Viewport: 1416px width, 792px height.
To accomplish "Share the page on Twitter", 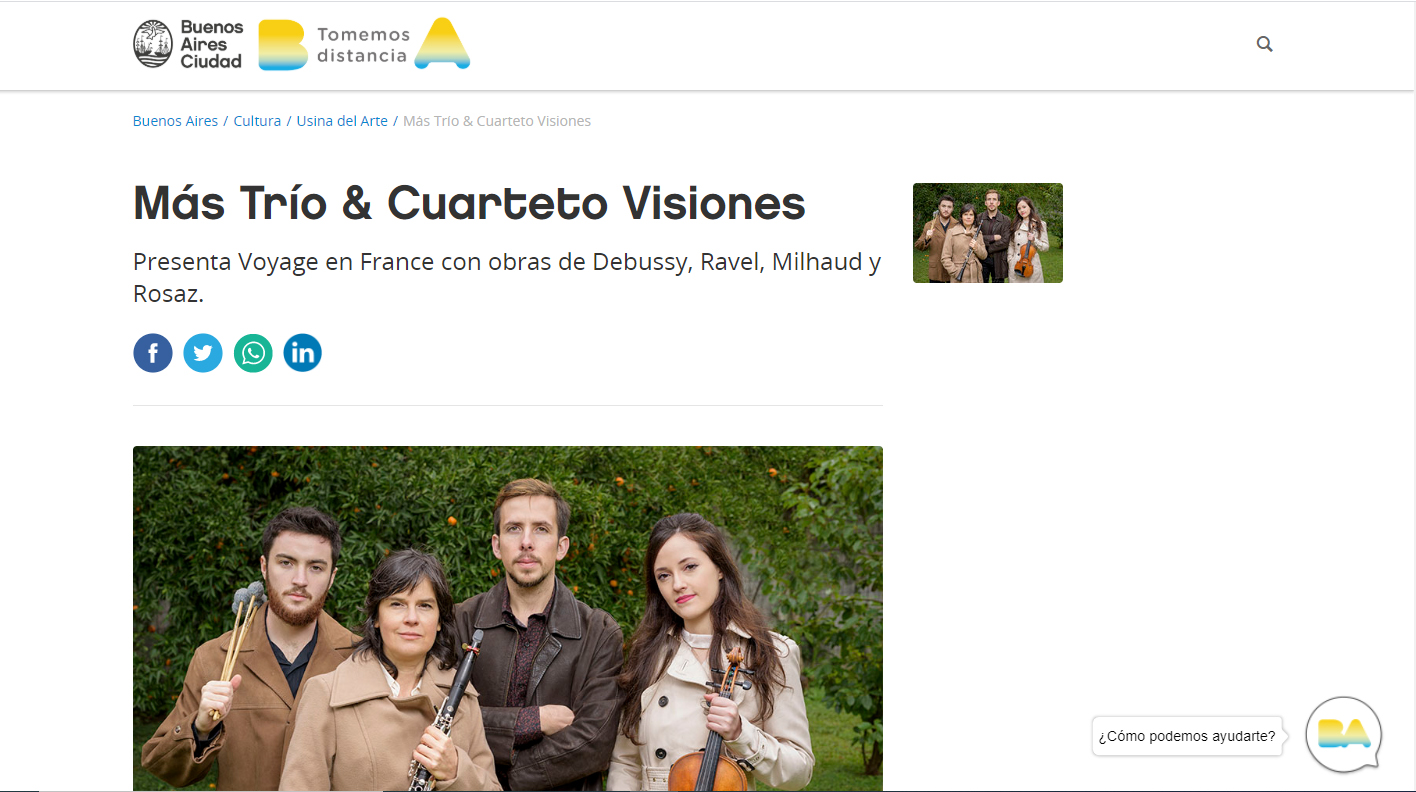I will coord(203,353).
